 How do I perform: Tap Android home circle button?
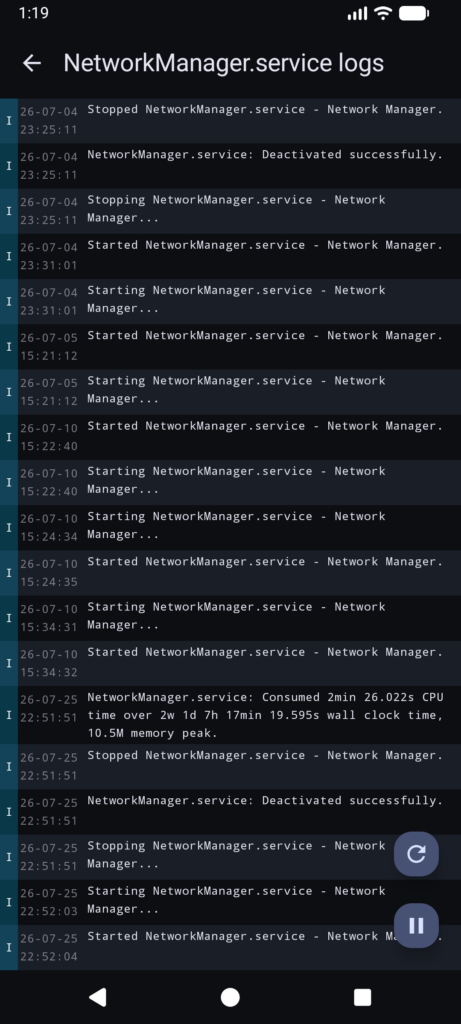coord(230,997)
